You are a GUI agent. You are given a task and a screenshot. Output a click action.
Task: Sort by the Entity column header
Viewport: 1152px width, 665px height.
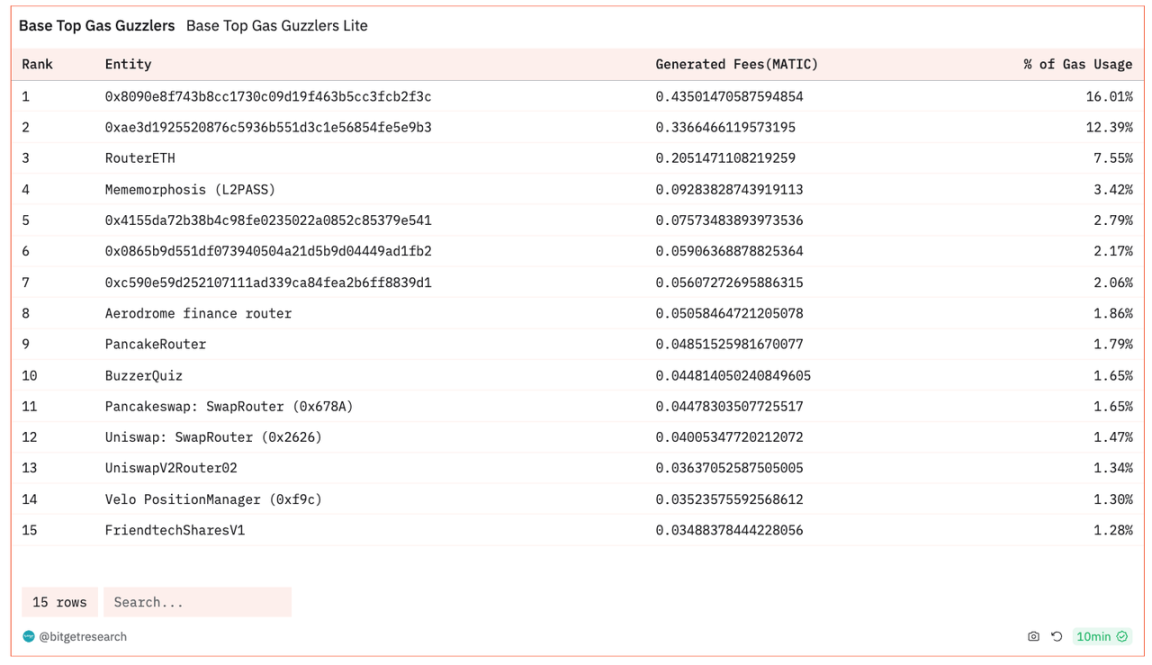128,64
